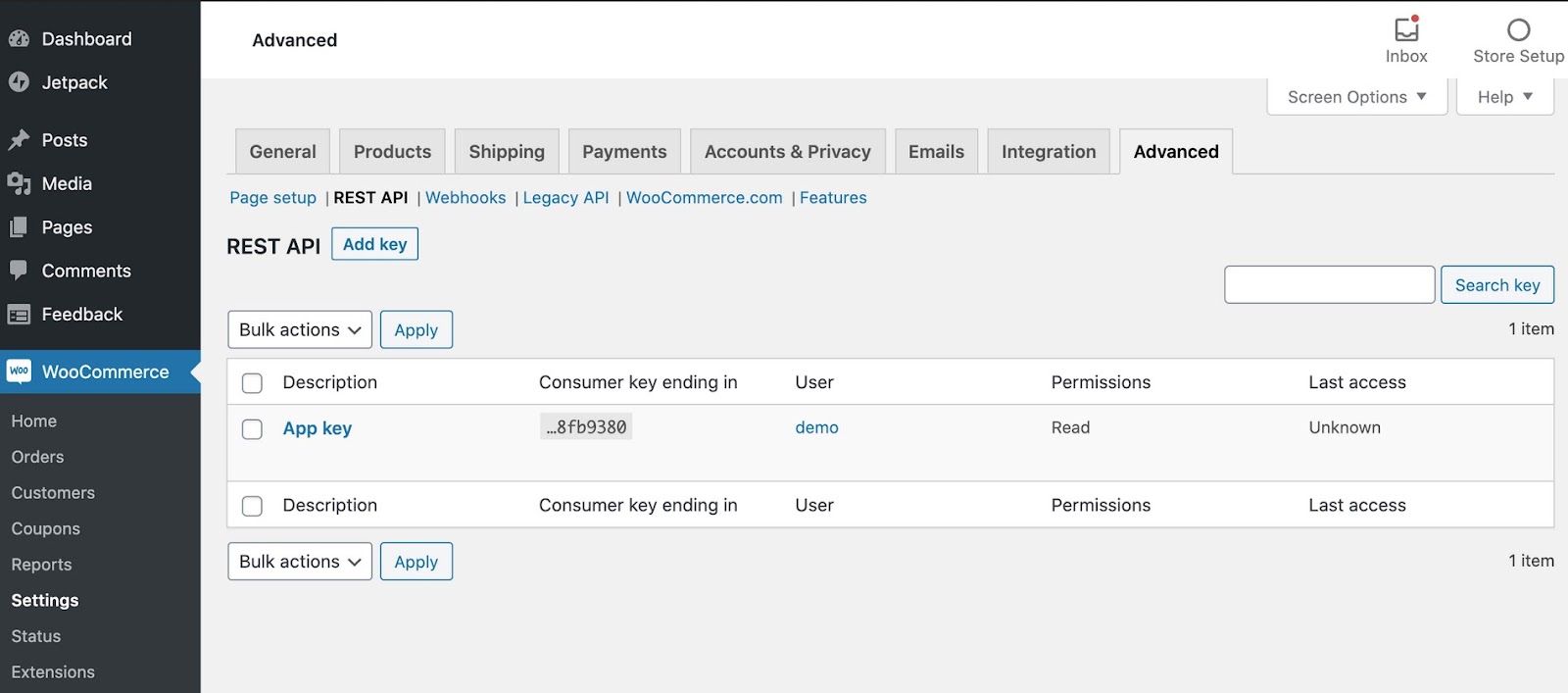Viewport: 1568px width, 693px height.
Task: Click the header Last access column label
Action: point(1357,382)
